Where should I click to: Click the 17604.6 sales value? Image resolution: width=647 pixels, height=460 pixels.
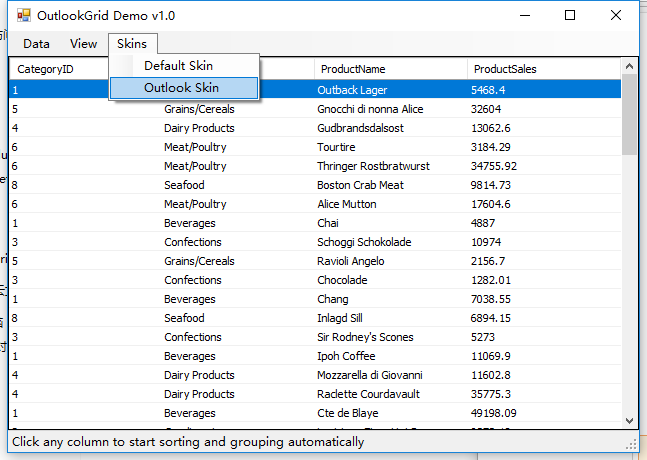(491, 204)
